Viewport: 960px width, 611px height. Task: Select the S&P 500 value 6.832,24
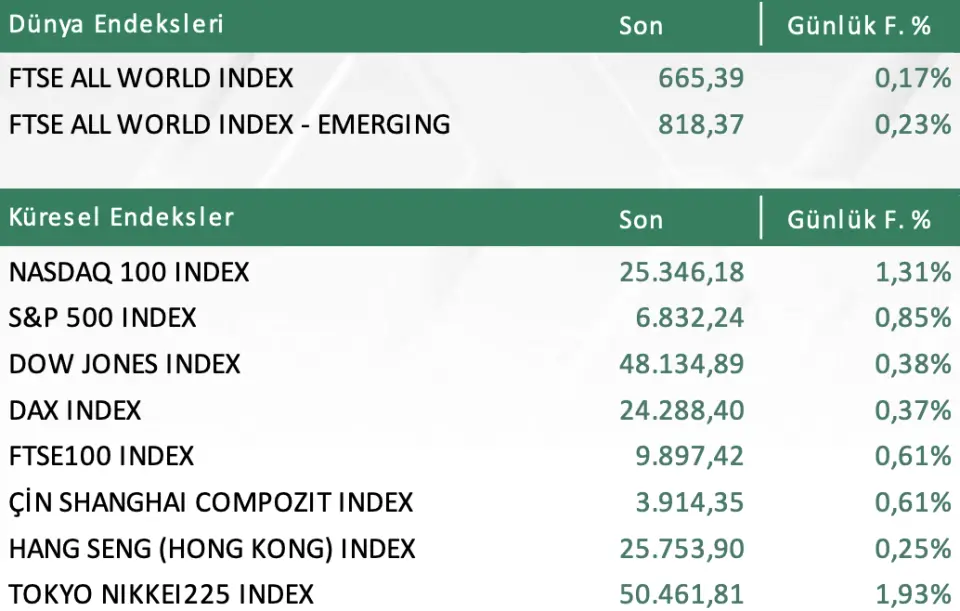[x=690, y=318]
